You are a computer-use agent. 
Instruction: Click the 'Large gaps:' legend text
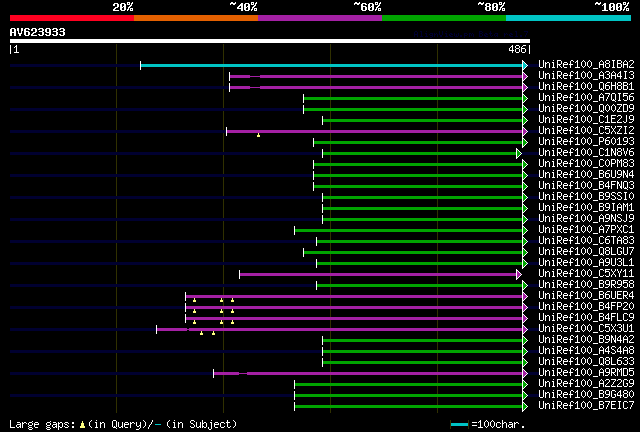tap(42, 424)
